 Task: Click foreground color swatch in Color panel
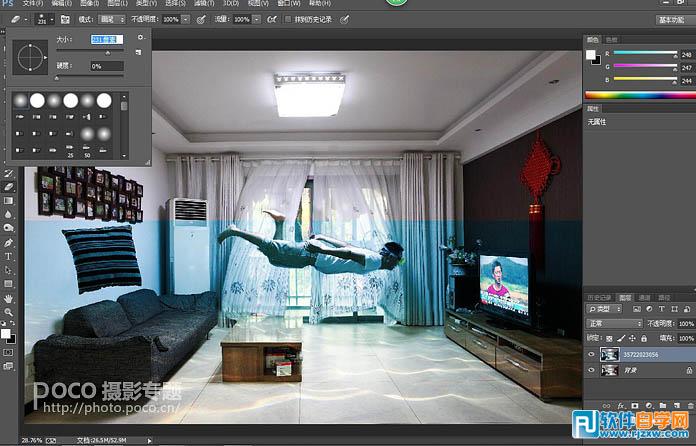click(590, 55)
